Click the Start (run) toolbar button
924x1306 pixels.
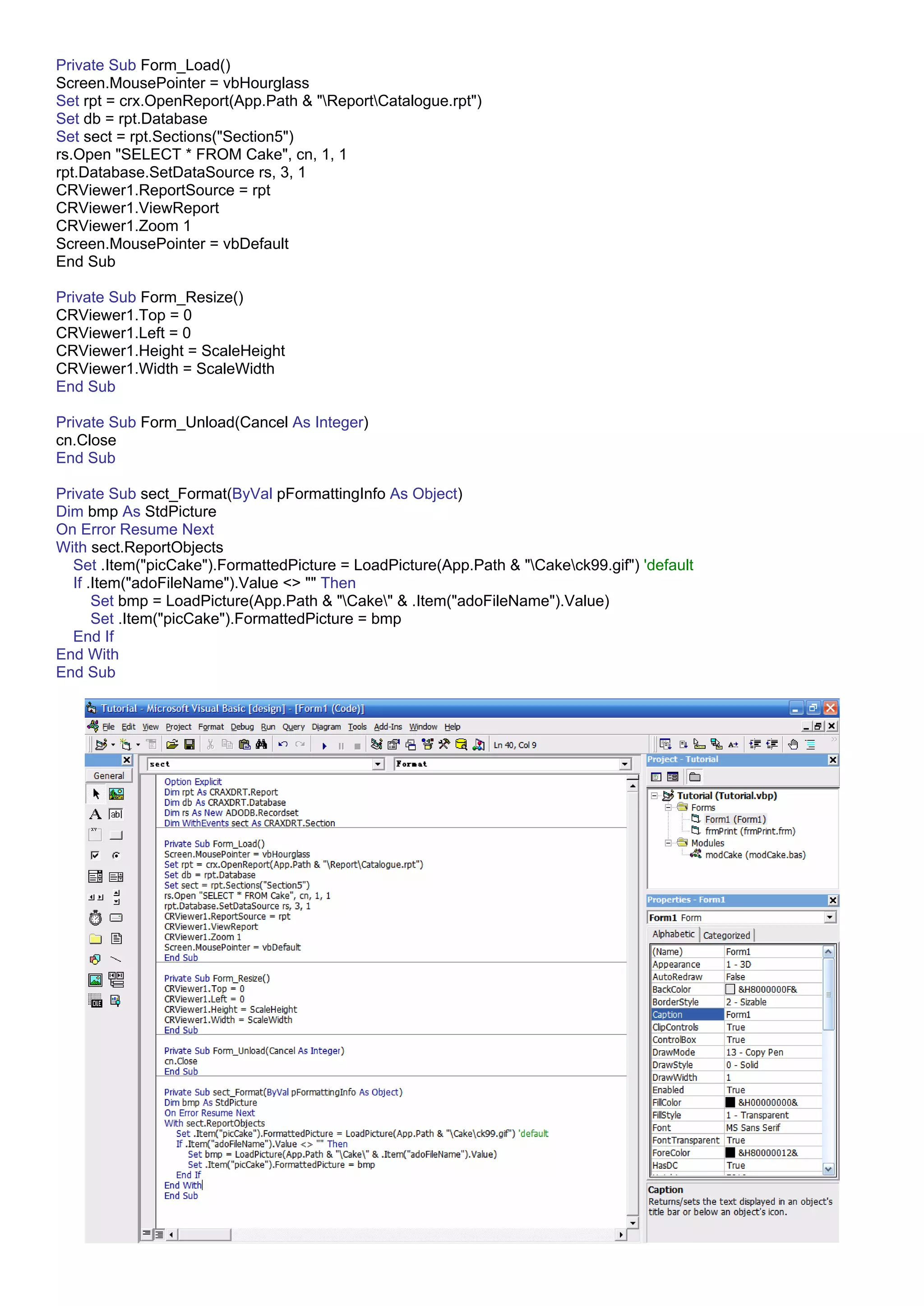324,745
